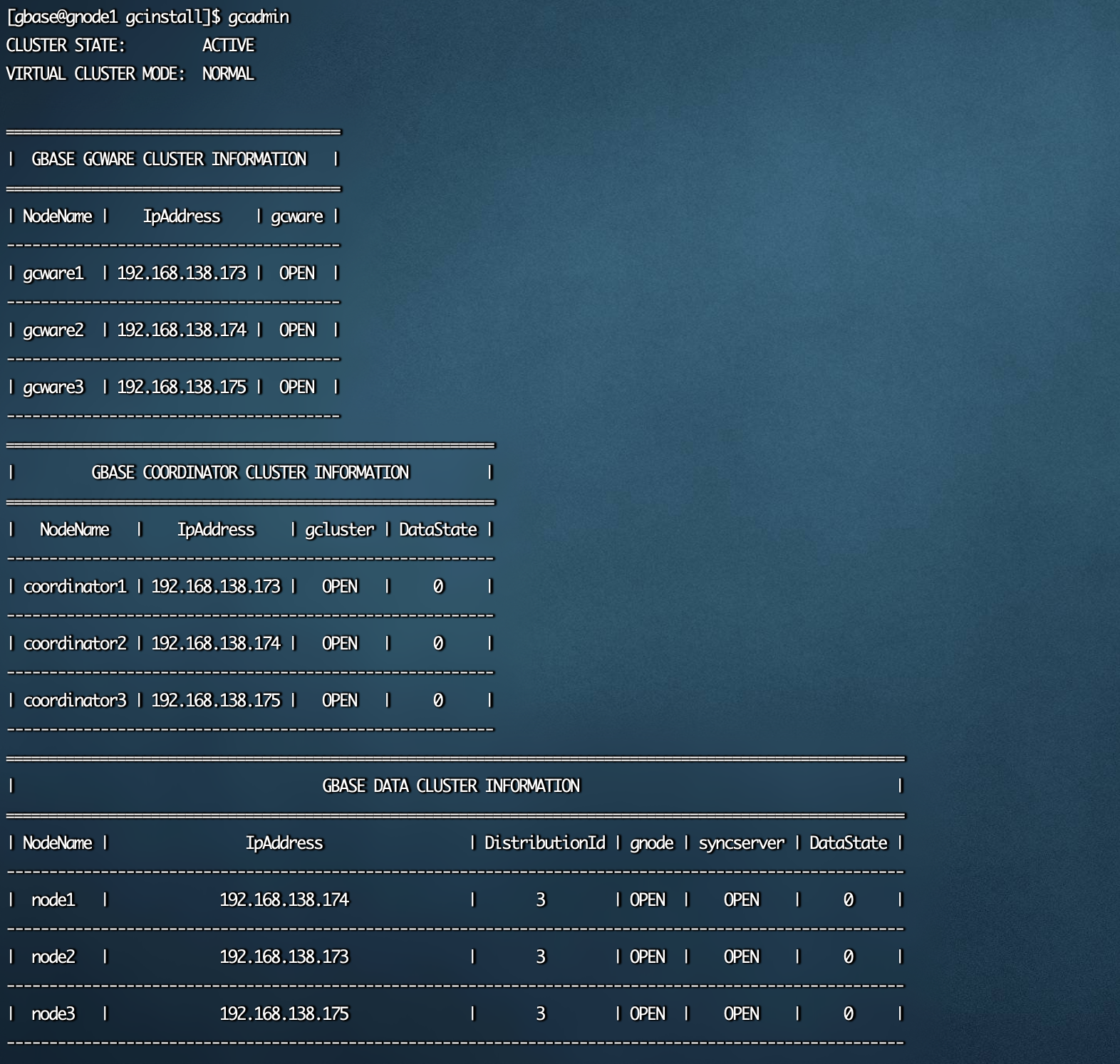This screenshot has height=1064, width=1120.
Task: Click the OPEN status in the gcware2 row
Action: coord(297,330)
